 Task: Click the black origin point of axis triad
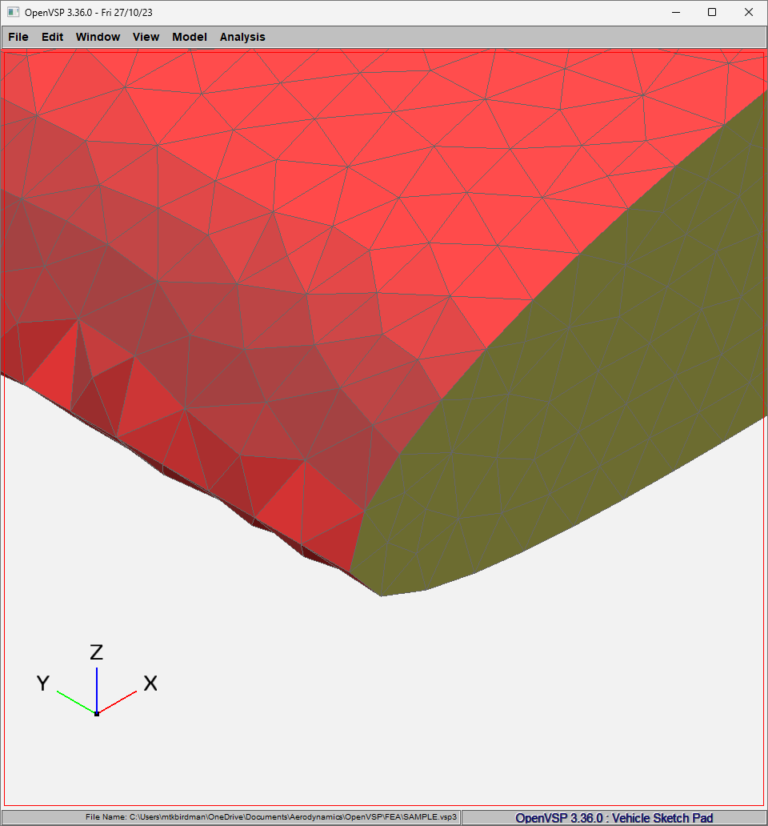pyautogui.click(x=96, y=713)
